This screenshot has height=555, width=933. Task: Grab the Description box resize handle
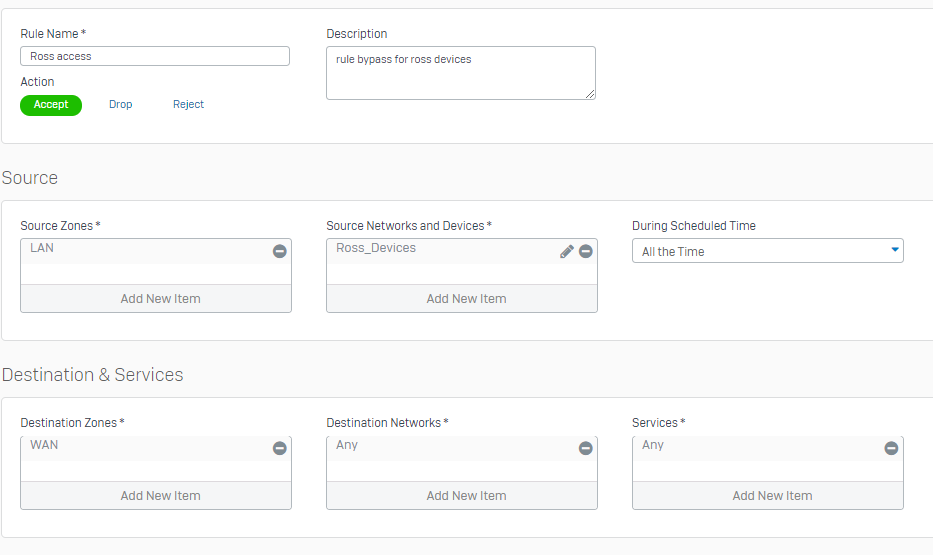(590, 94)
